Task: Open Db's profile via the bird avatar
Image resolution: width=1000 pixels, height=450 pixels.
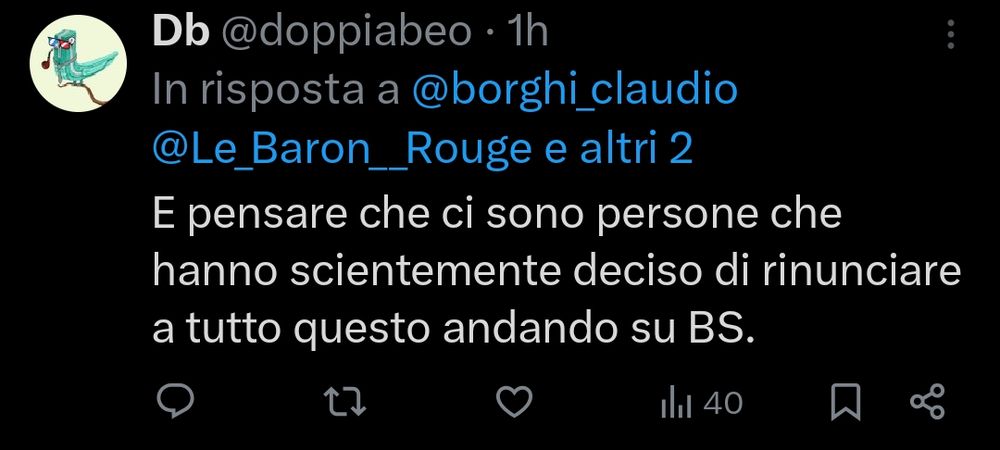Action: (78, 64)
